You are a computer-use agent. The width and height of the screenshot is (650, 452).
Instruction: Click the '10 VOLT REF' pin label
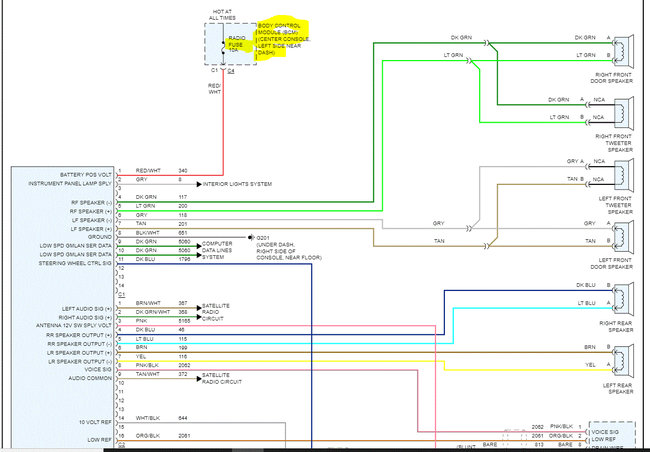click(x=95, y=422)
